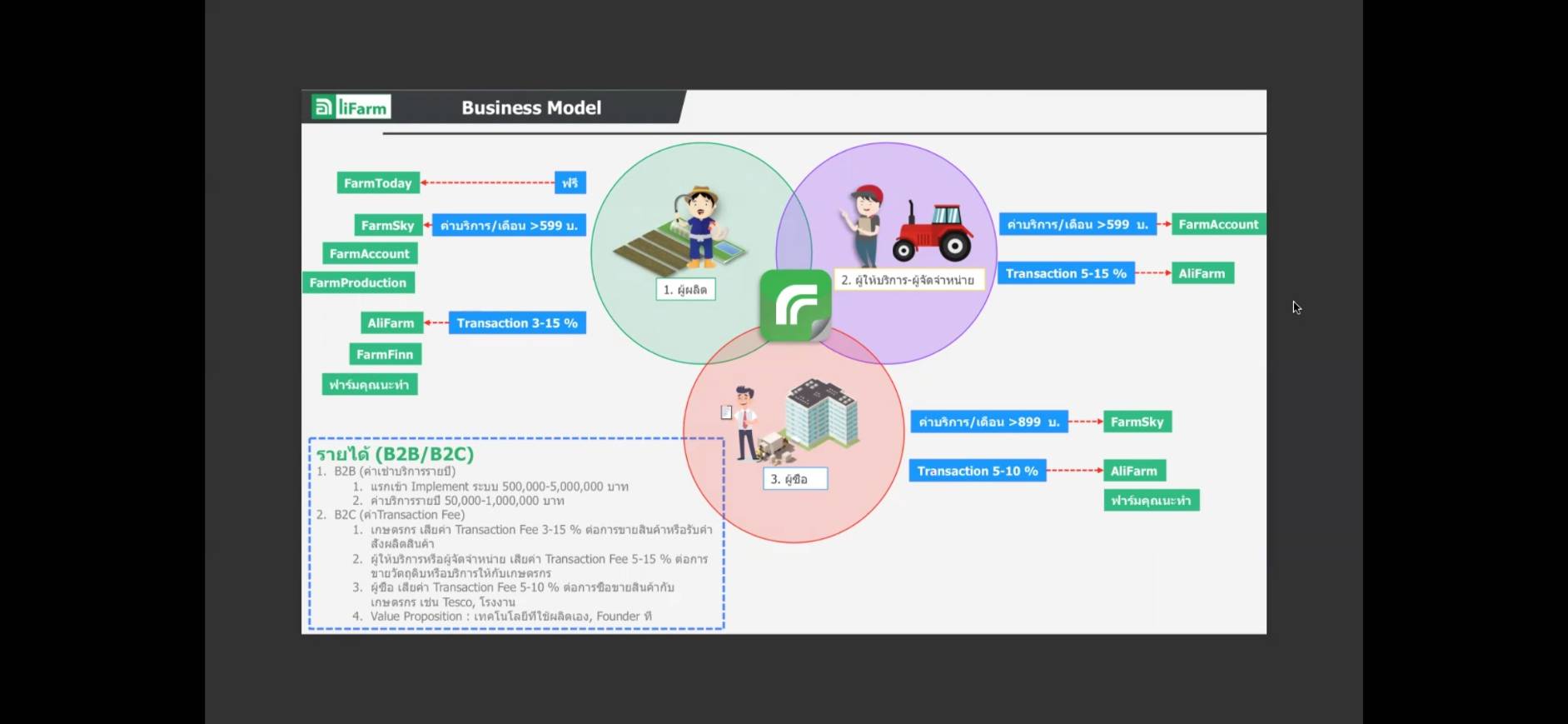Click the '2. ผู้ให้บริการ-ผู้จัดจำหน่าย' caption
This screenshot has width=1568, height=724.
point(908,280)
